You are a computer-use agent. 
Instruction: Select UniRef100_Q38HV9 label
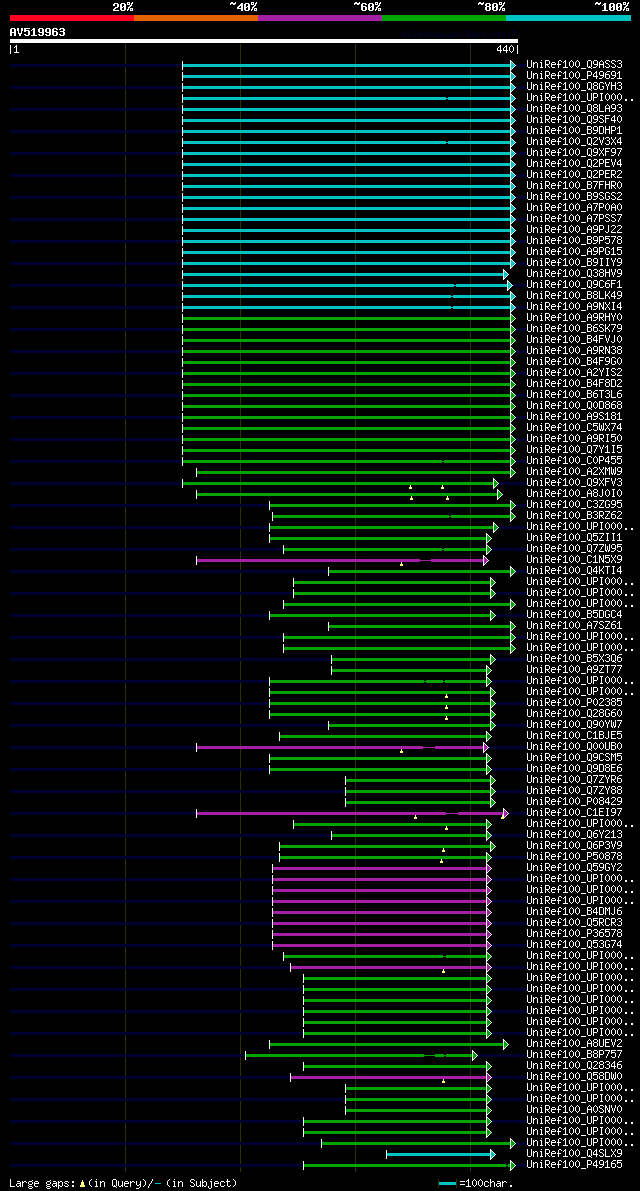coord(574,274)
